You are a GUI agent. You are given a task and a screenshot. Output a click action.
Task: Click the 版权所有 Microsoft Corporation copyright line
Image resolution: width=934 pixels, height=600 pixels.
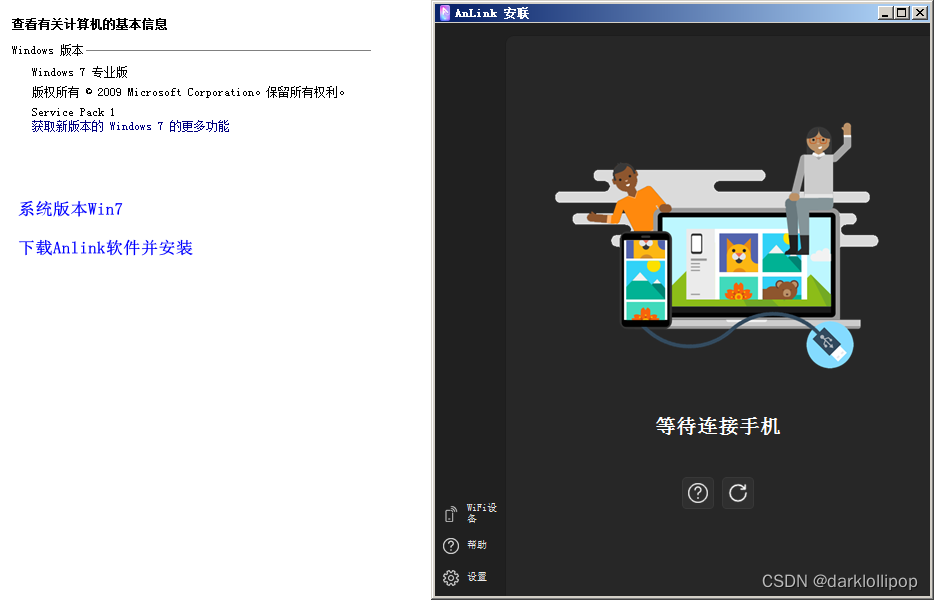[188, 92]
